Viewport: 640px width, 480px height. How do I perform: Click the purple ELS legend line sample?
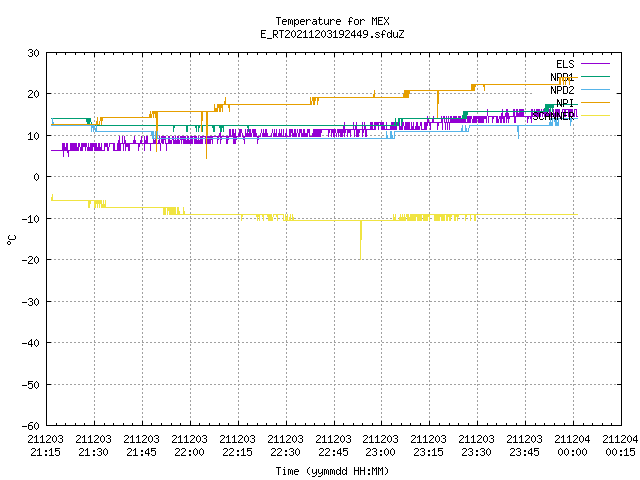click(595, 64)
